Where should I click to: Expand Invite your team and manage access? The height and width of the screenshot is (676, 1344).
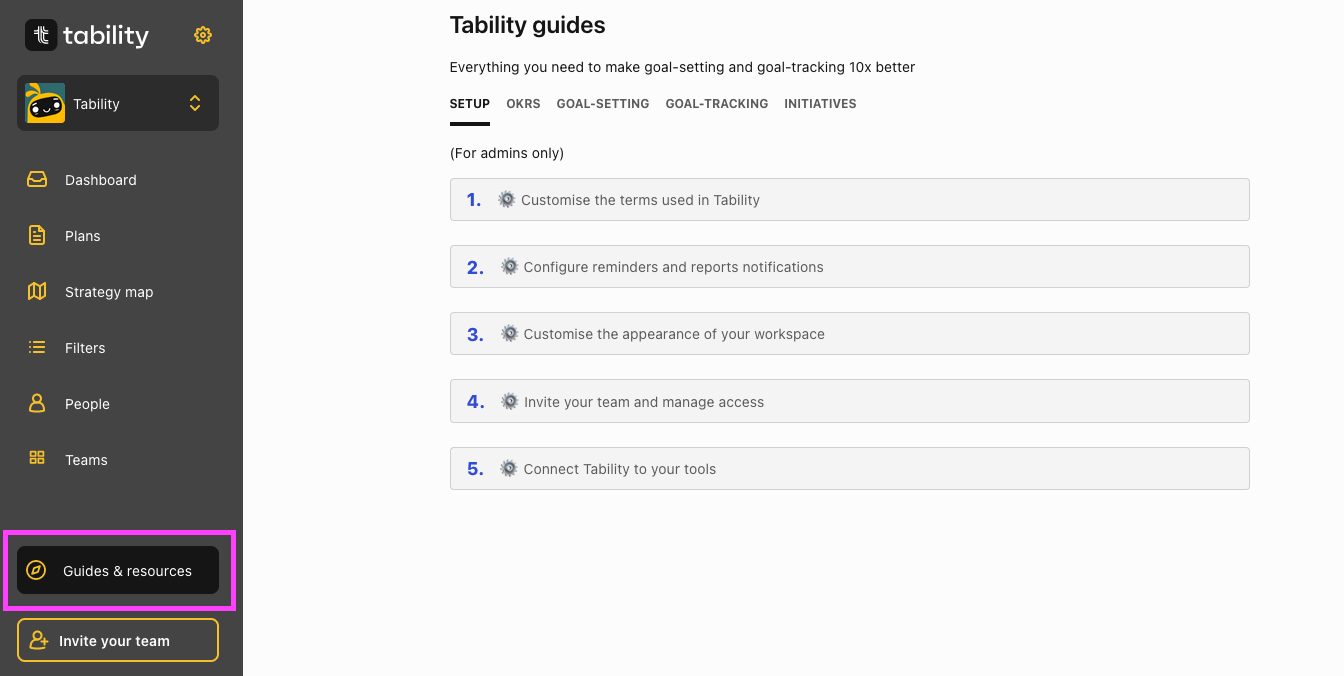pyautogui.click(x=850, y=401)
